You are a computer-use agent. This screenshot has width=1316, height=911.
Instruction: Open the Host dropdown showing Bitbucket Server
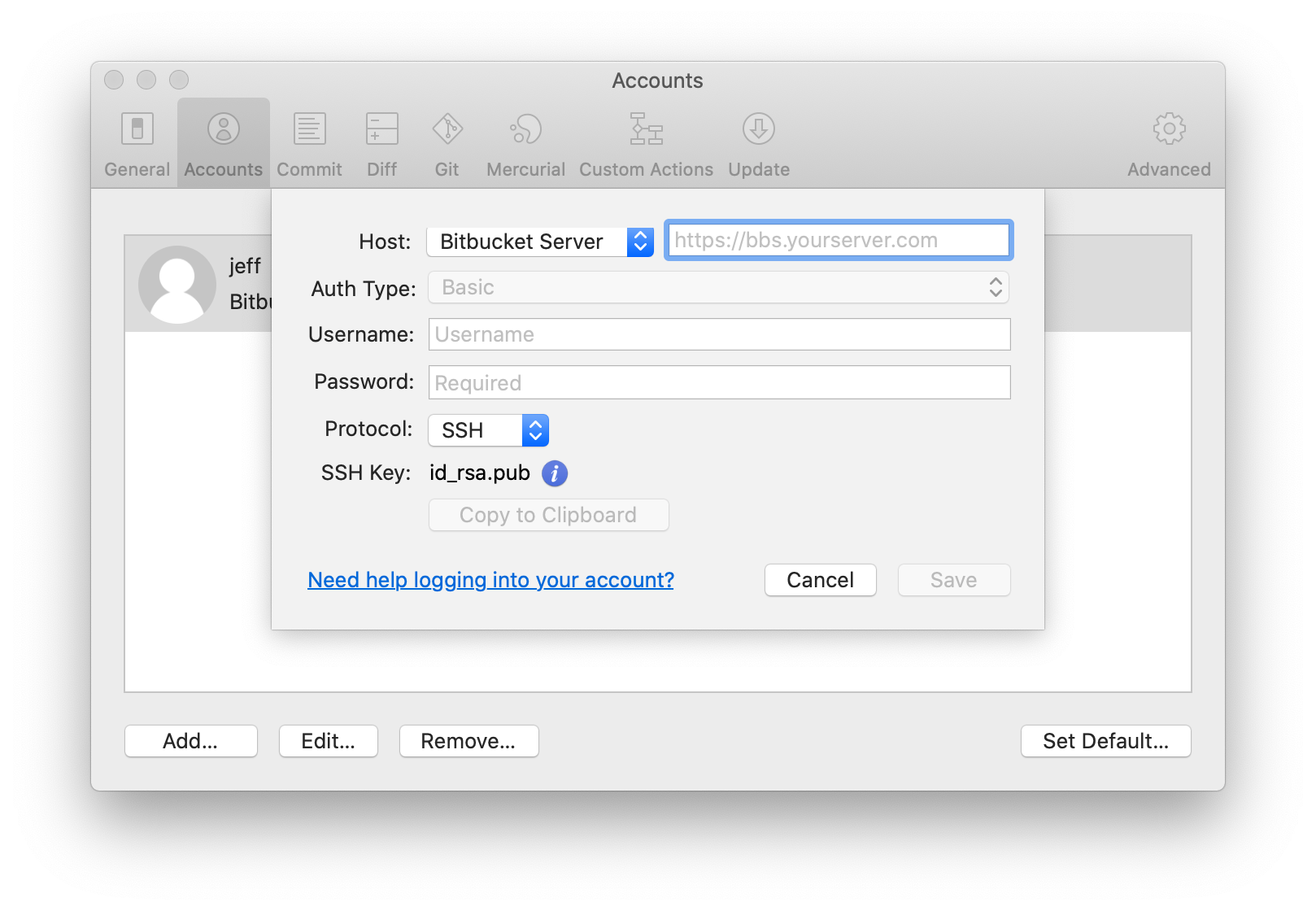540,242
